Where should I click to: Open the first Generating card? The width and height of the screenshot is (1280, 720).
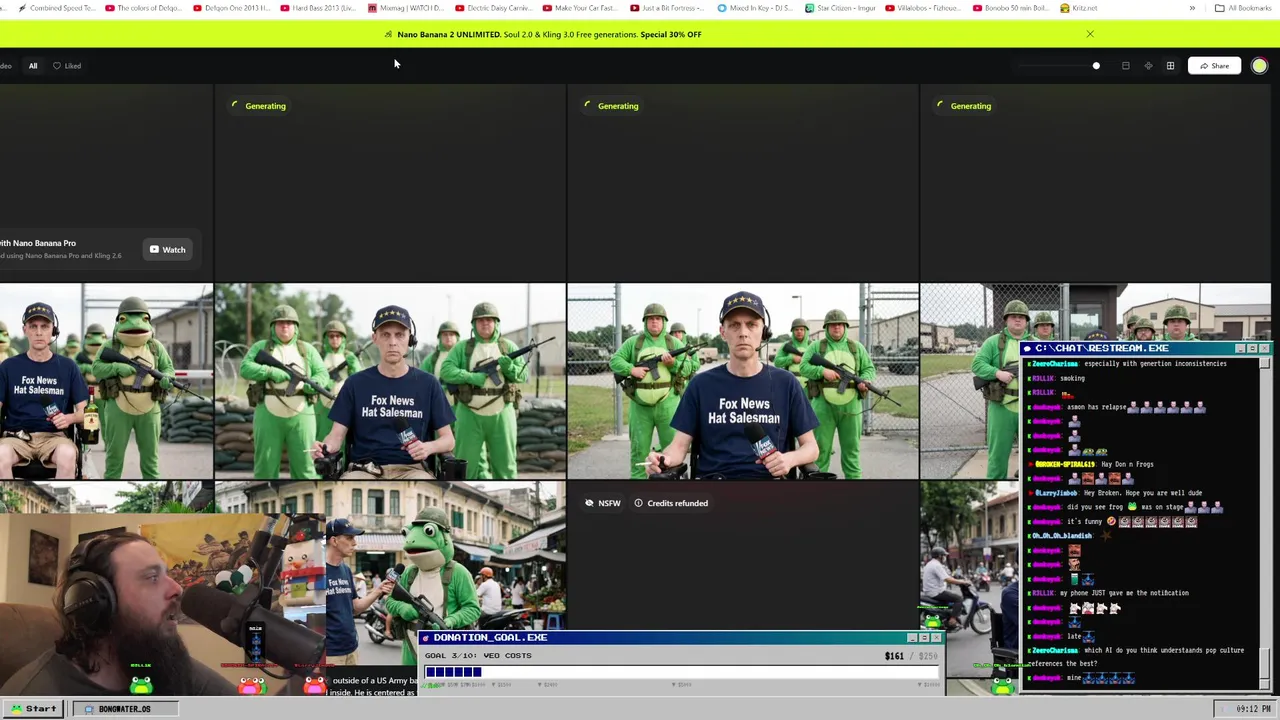pyautogui.click(x=390, y=183)
